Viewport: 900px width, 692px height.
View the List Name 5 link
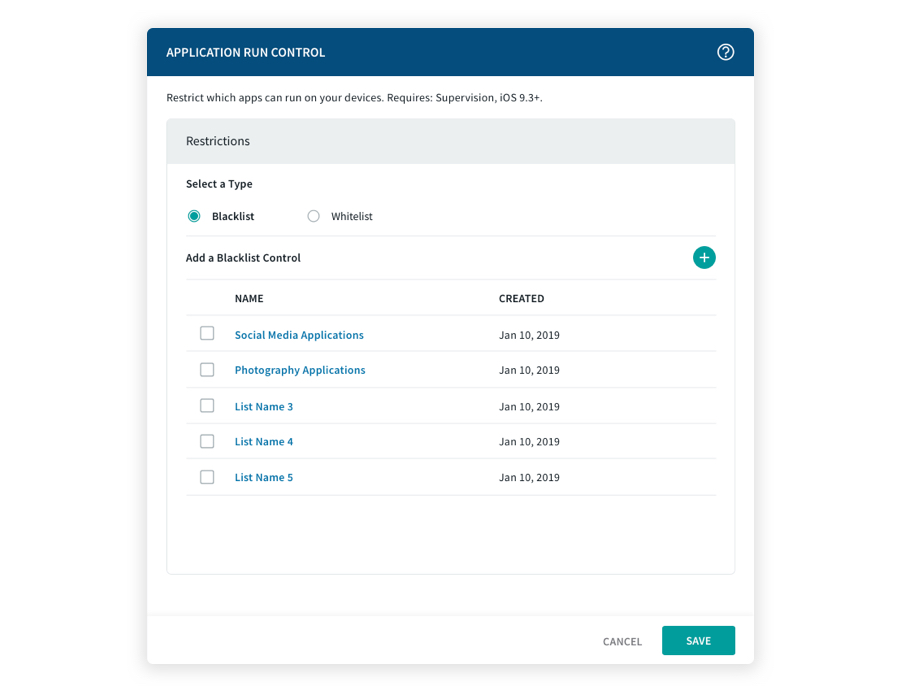pos(264,478)
